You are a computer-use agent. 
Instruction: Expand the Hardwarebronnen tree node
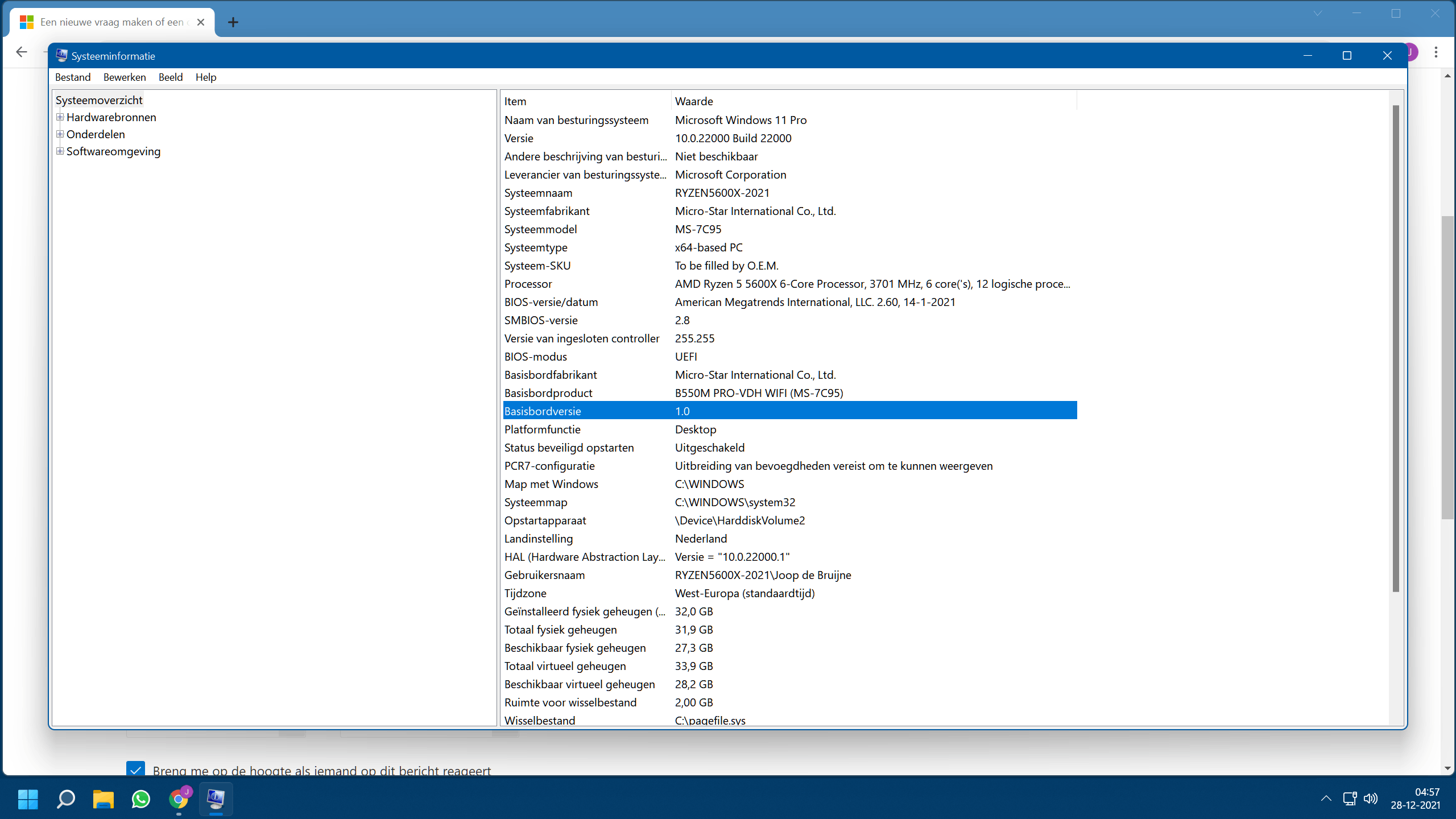click(60, 117)
